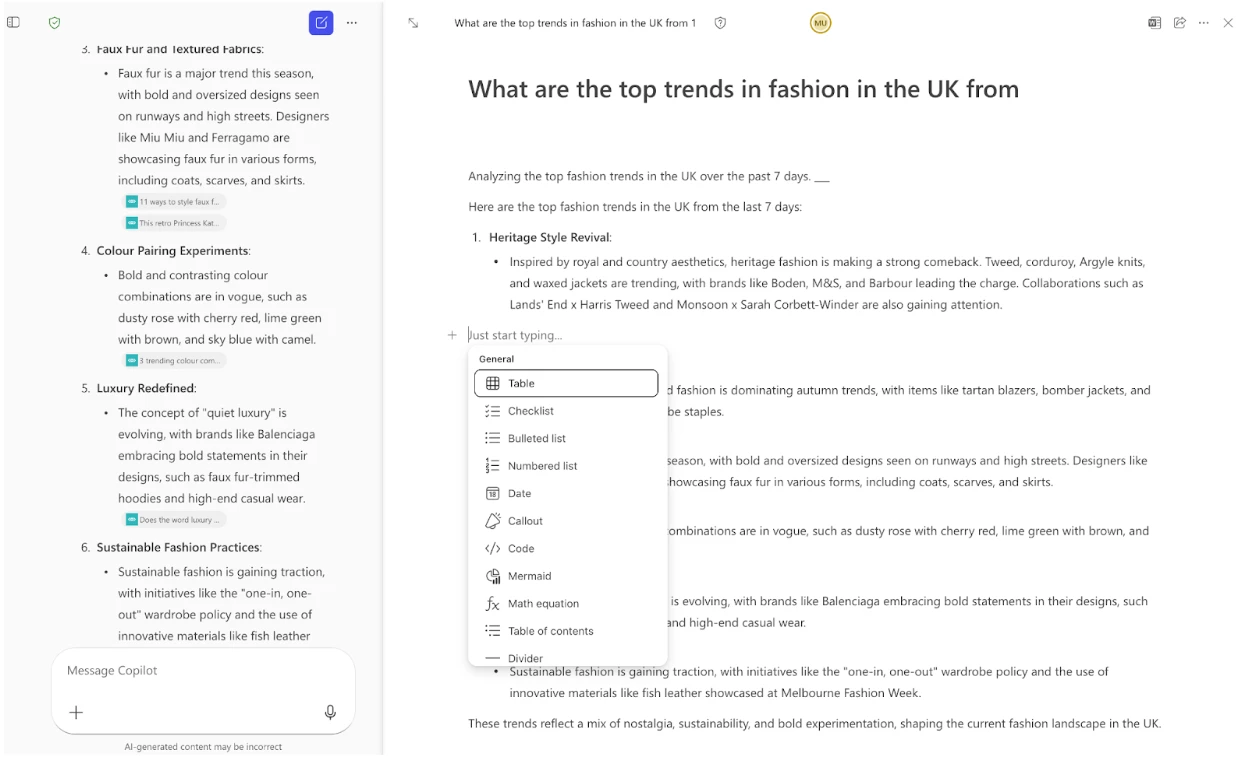Open page in Word icon
Viewport: 1252px width, 762px height.
click(x=1154, y=22)
